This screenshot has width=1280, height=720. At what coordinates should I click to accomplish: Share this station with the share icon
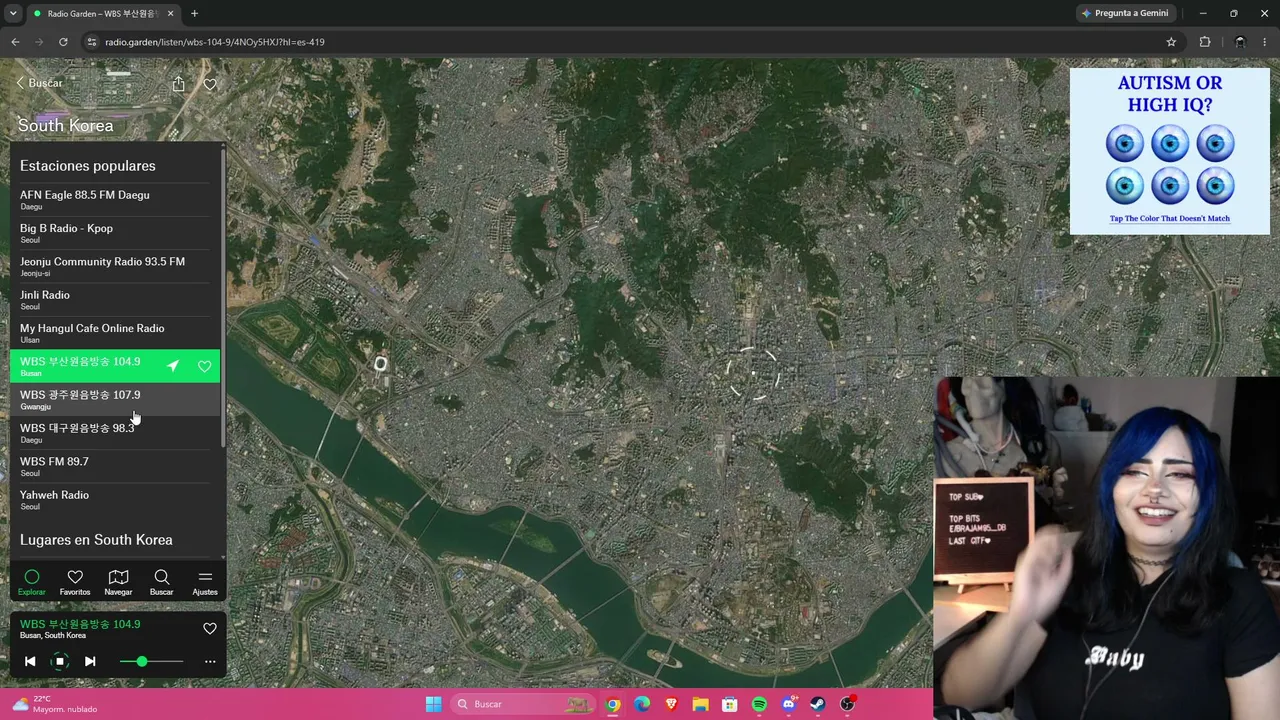click(178, 84)
